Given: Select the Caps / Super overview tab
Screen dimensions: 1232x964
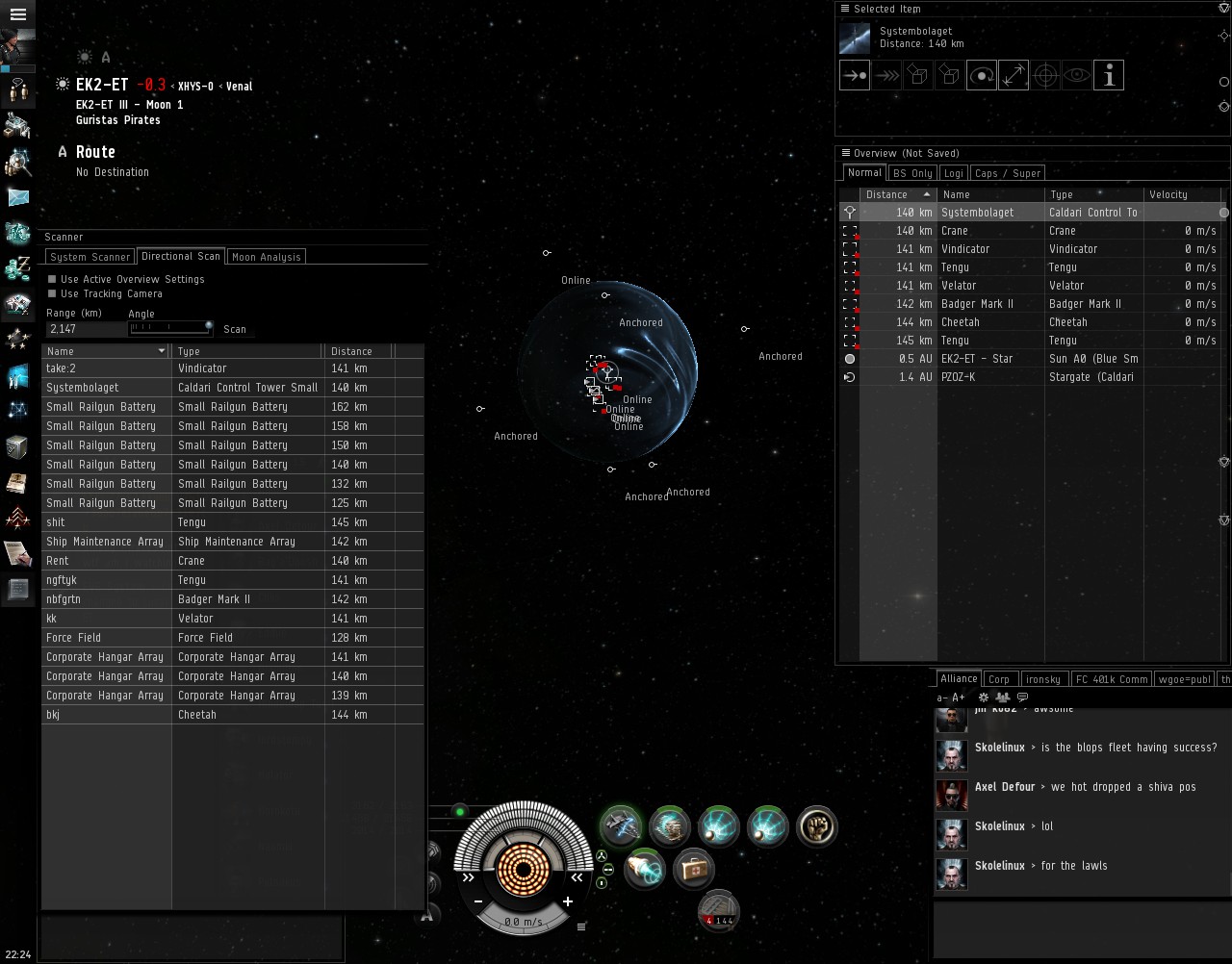Looking at the screenshot, I should pos(1008,173).
